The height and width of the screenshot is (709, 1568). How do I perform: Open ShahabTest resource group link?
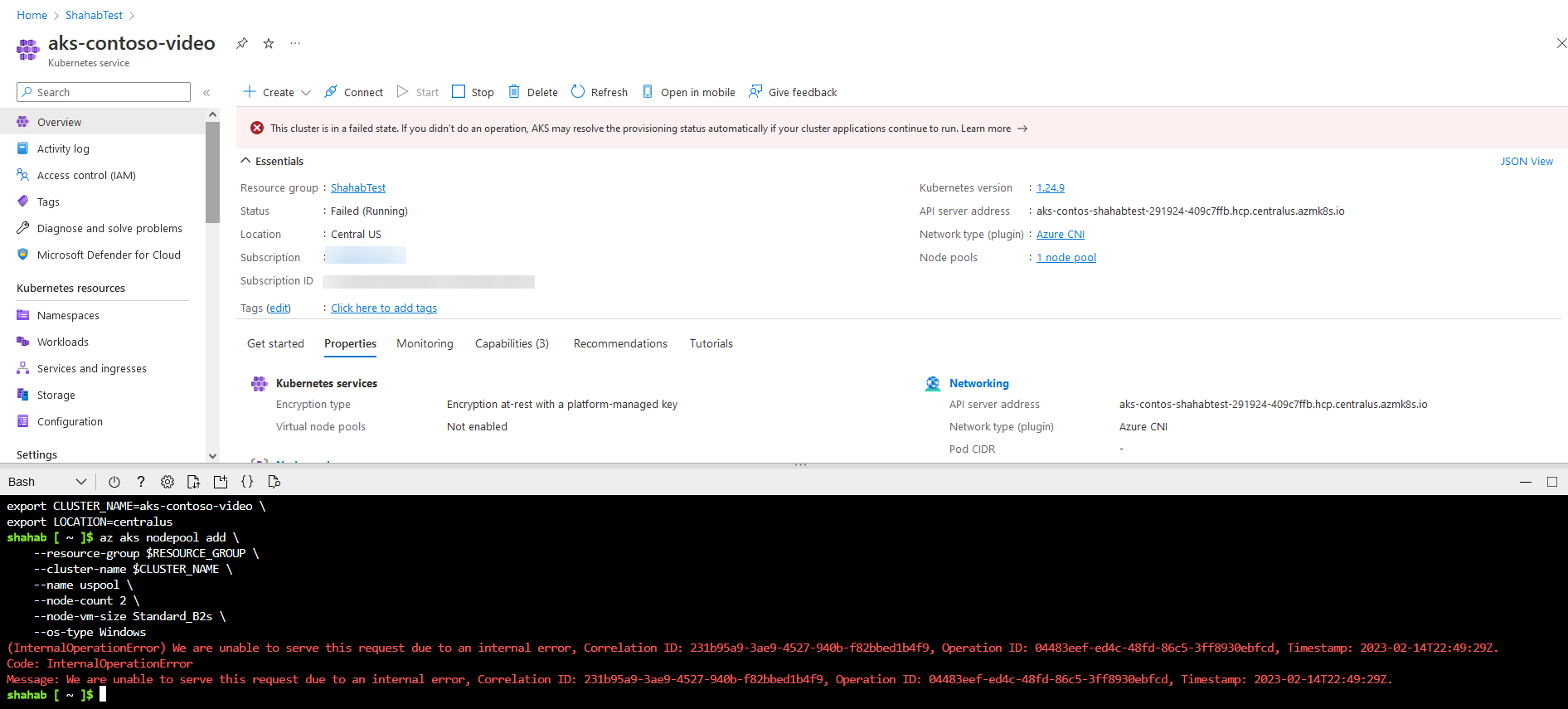pyautogui.click(x=358, y=188)
